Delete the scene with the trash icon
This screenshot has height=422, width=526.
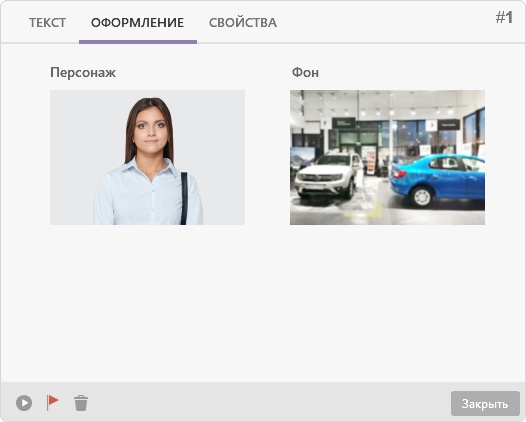(x=81, y=403)
